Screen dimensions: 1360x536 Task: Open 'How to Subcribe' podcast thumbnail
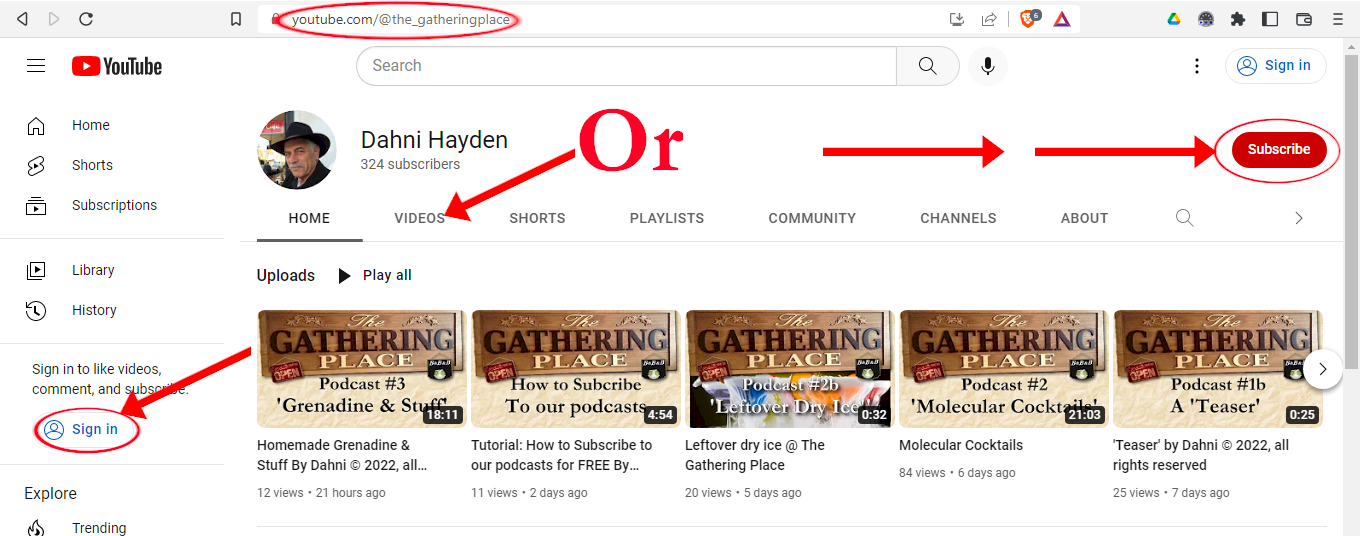point(575,369)
